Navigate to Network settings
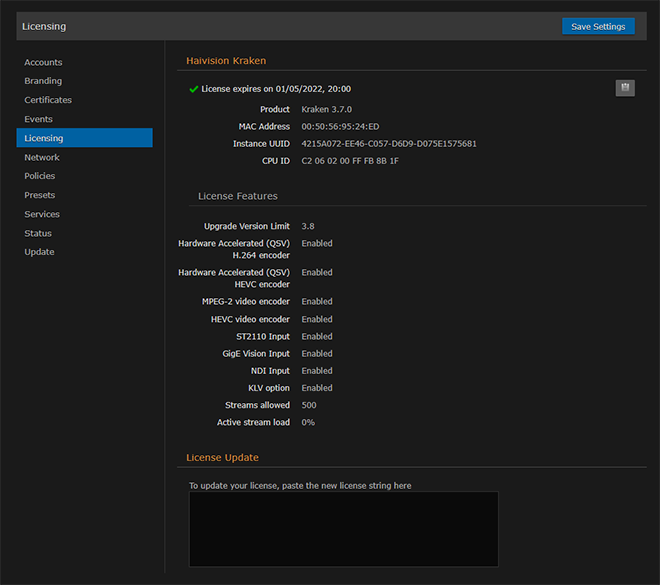Viewport: 660px width, 585px height. [x=42, y=157]
